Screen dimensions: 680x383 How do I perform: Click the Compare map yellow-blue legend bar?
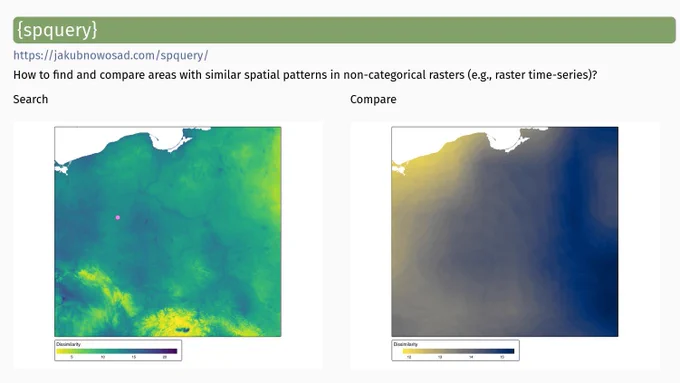coord(458,351)
